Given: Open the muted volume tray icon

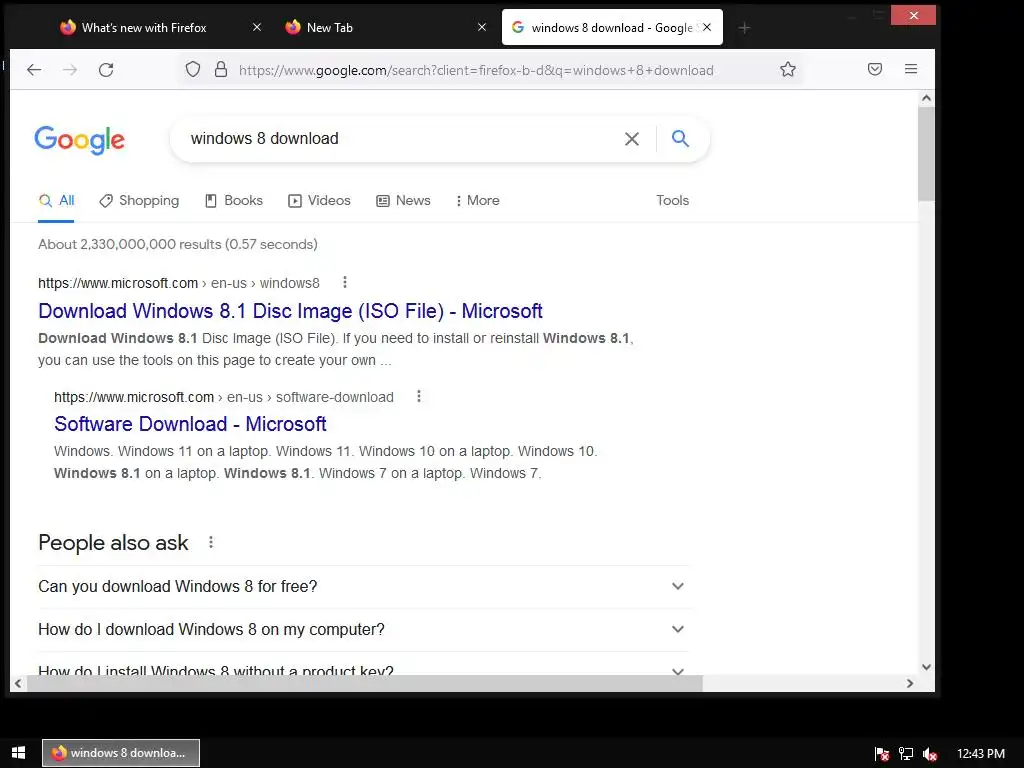Looking at the screenshot, I should point(930,754).
